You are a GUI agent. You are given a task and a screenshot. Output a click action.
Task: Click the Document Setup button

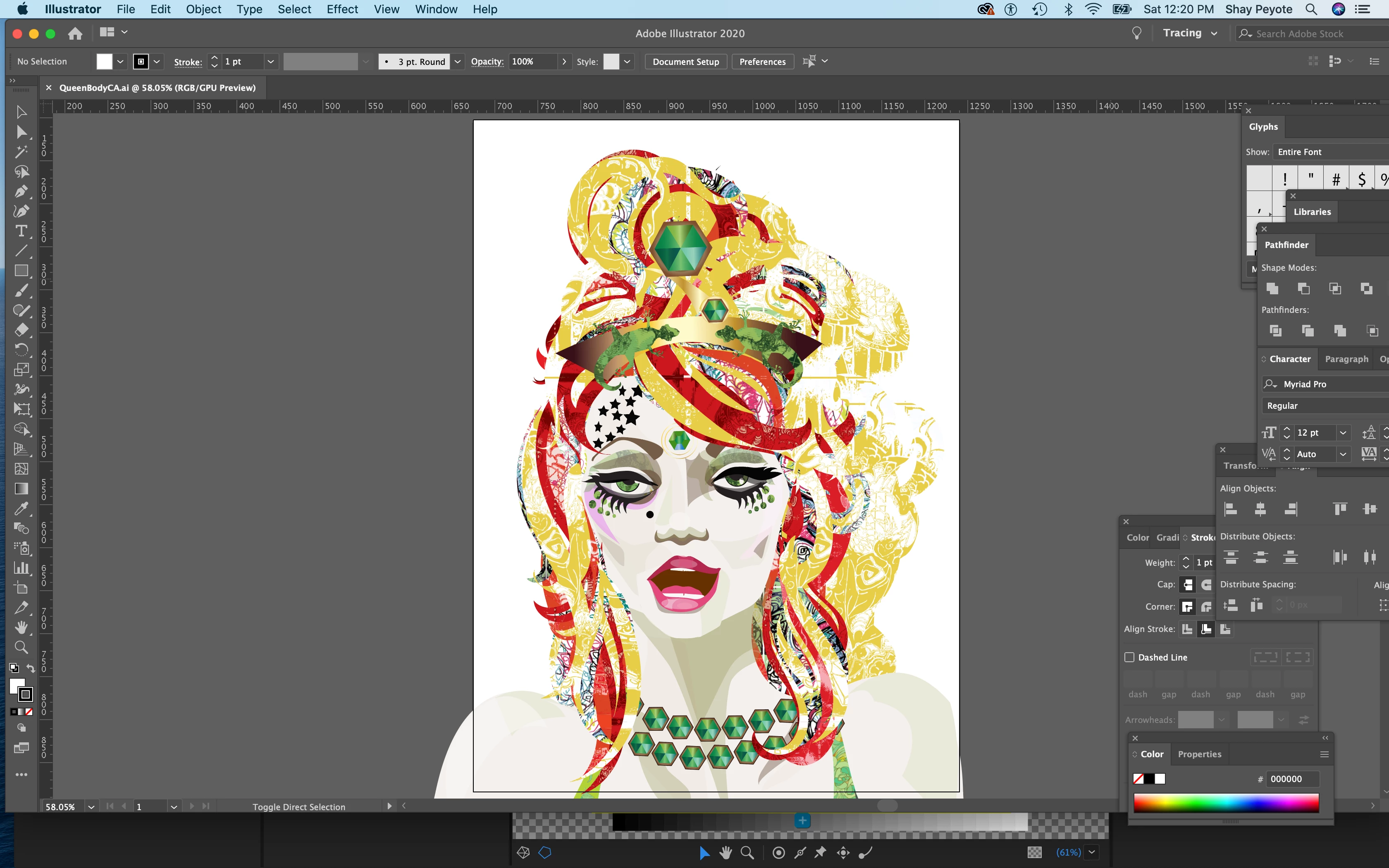pyautogui.click(x=685, y=62)
